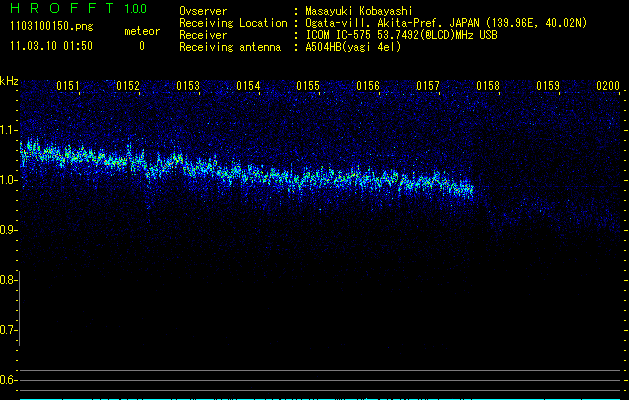Image resolution: width=629 pixels, height=400 pixels.
Task: Click the 0159 time marker
Action: point(548,86)
